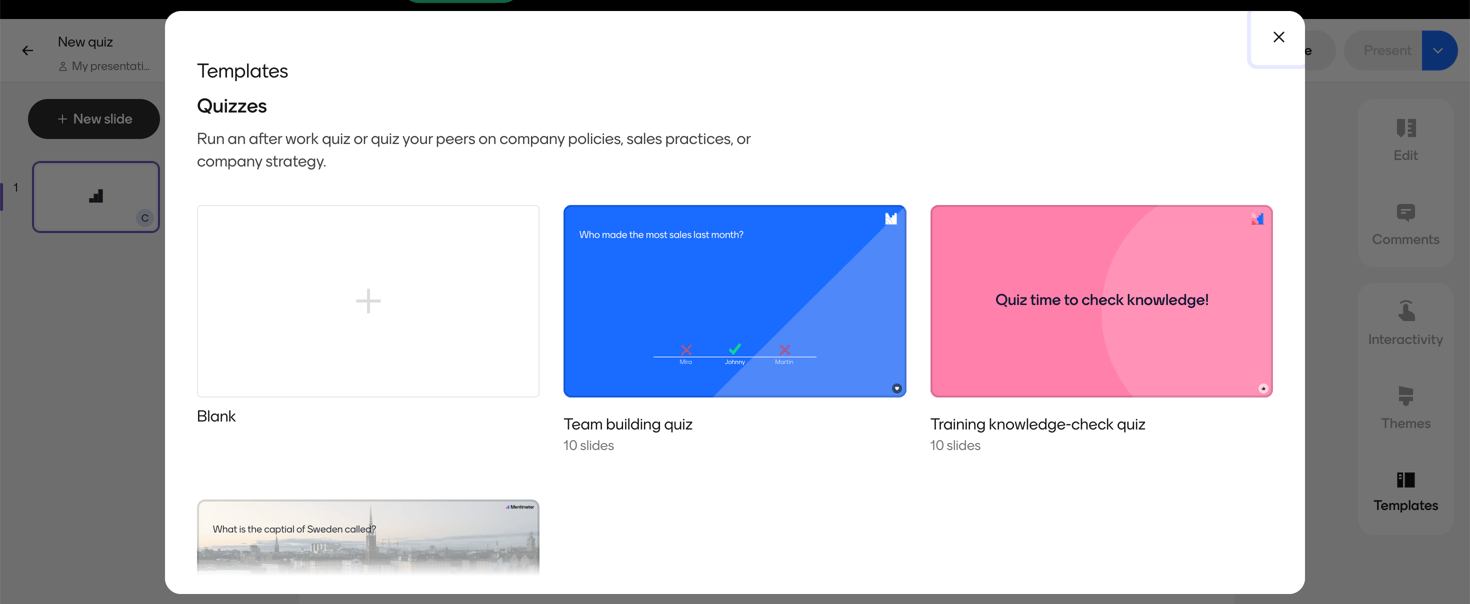The image size is (1470, 604).
Task: Click the Training knowledge-check quiz title
Action: 1037,424
